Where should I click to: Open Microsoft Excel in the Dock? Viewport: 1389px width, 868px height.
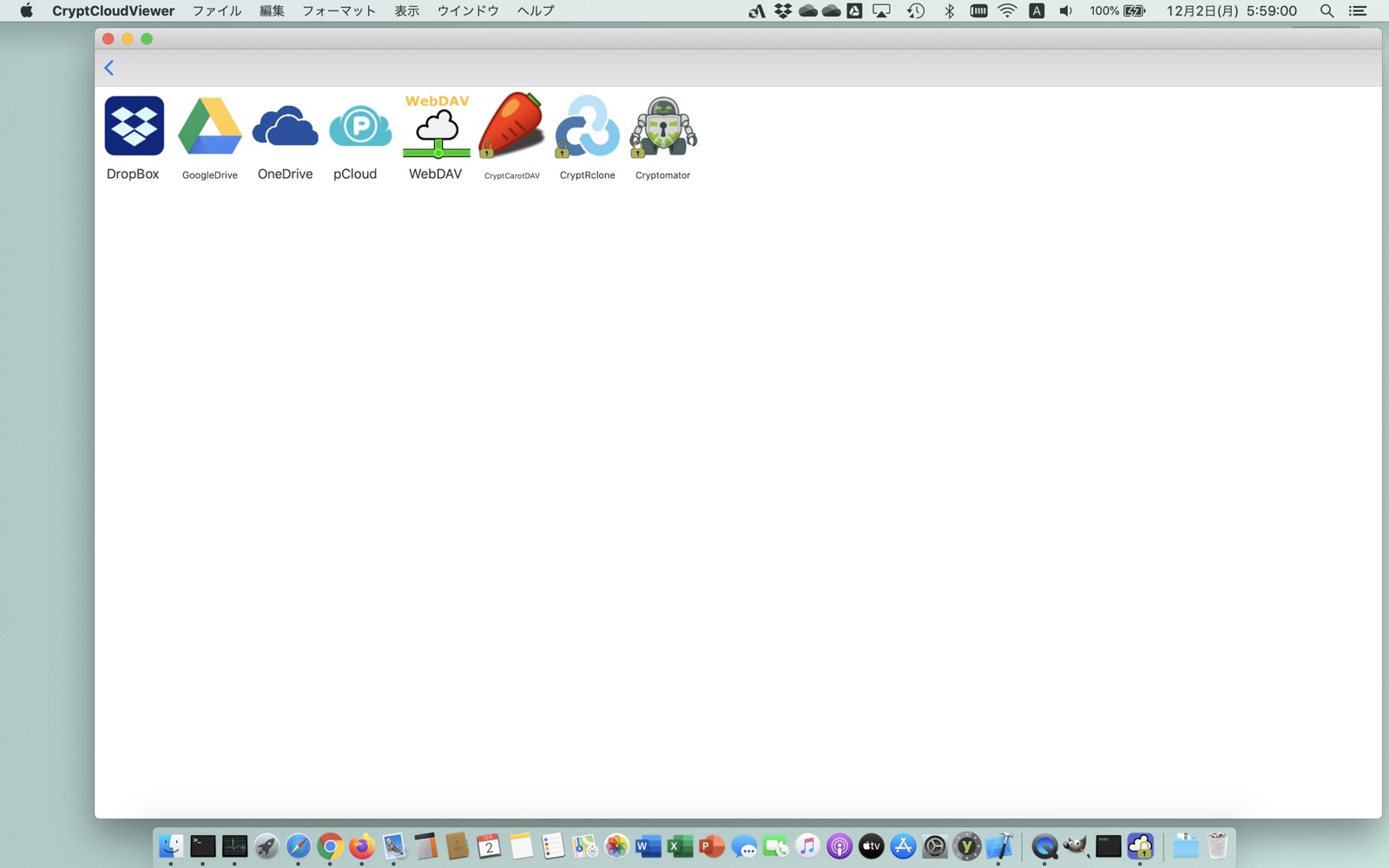click(x=680, y=845)
